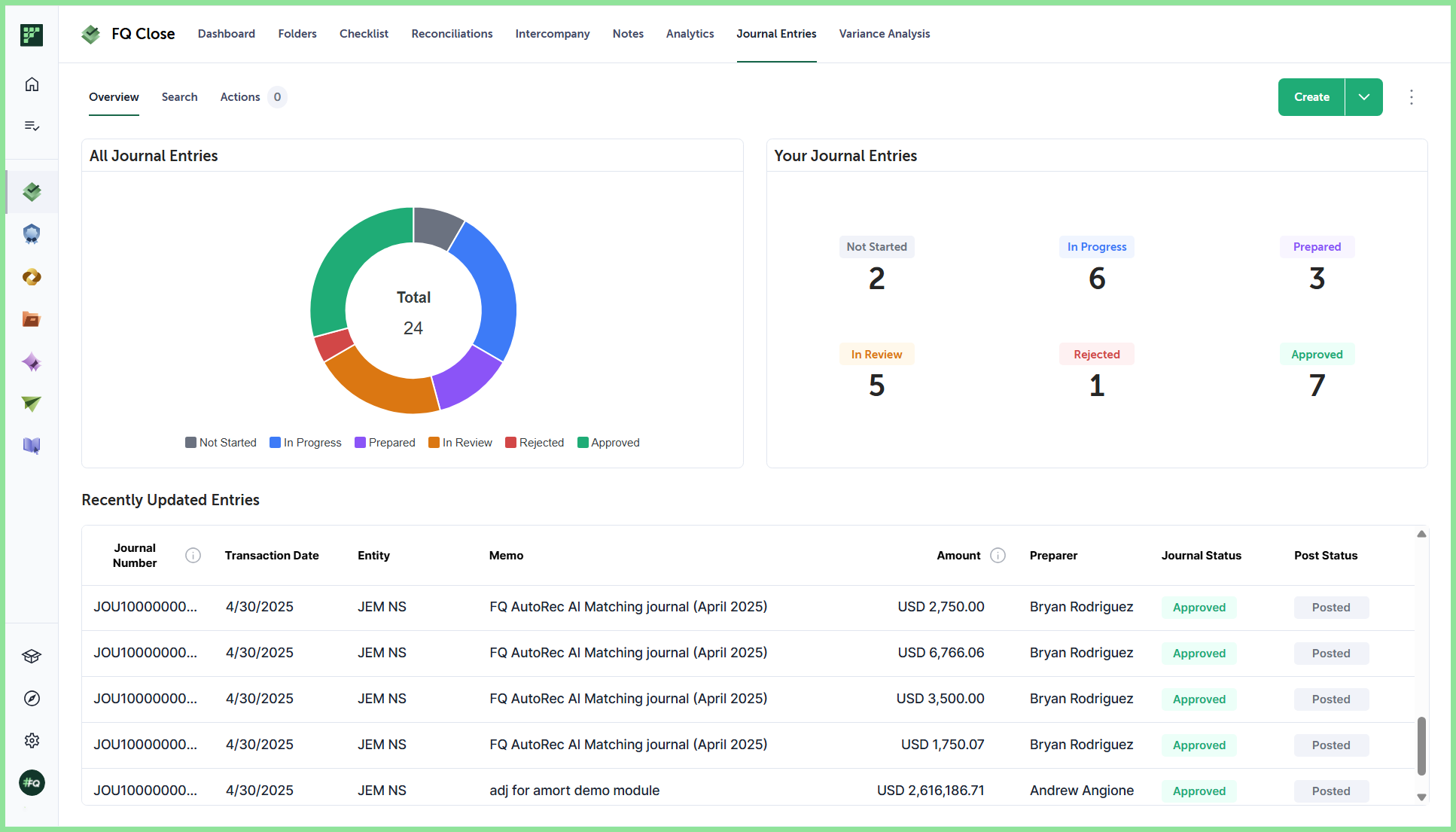Open the In Progress journal entries count

pos(1097,279)
